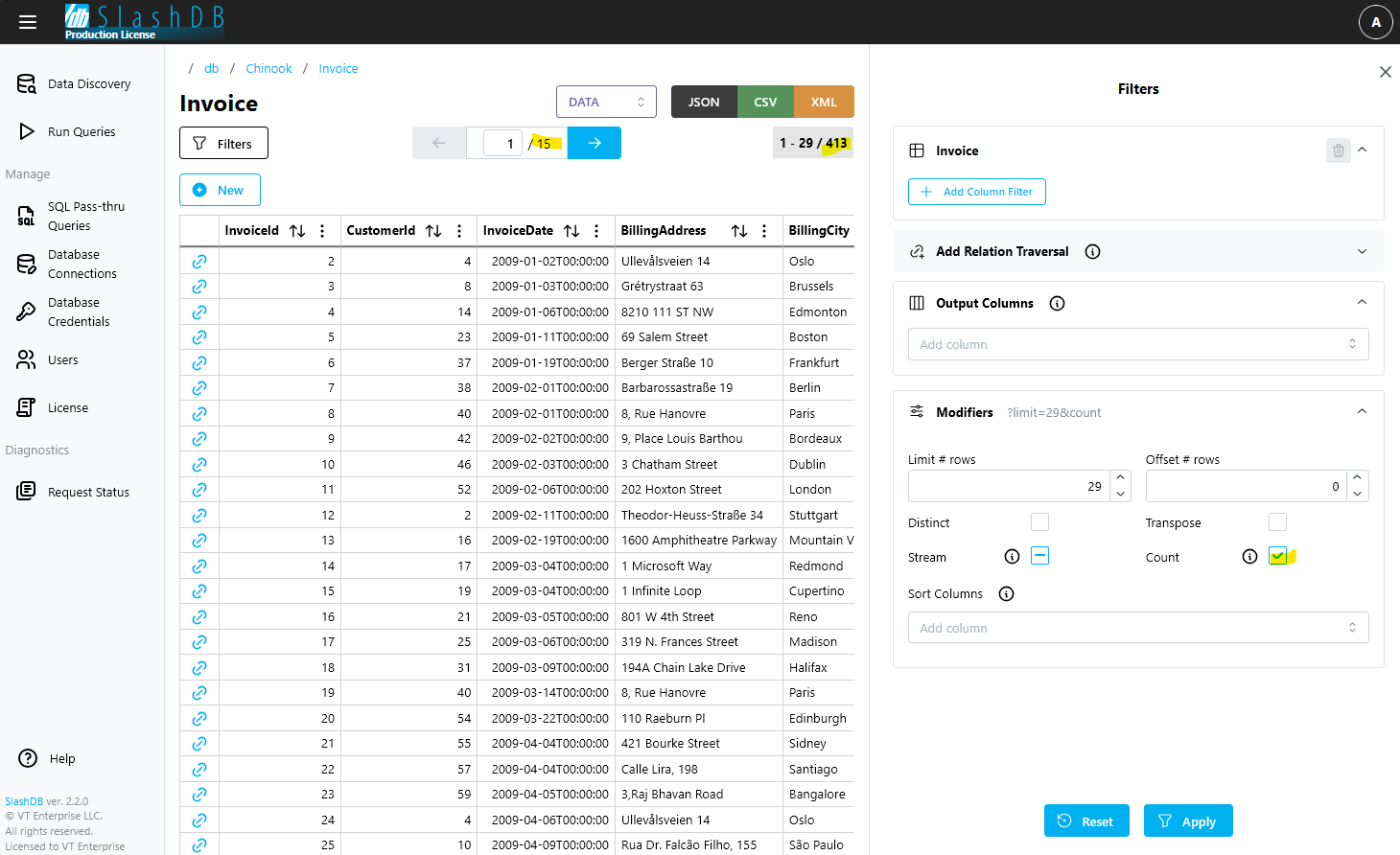Open link icon for invoice 22
Image resolution: width=1400 pixels, height=855 pixels.
pyautogui.click(x=199, y=770)
